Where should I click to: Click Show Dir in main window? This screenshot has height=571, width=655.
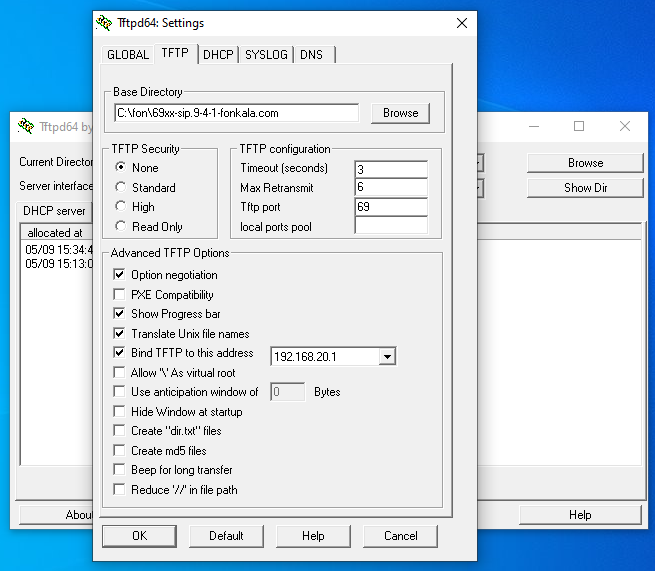tap(585, 188)
